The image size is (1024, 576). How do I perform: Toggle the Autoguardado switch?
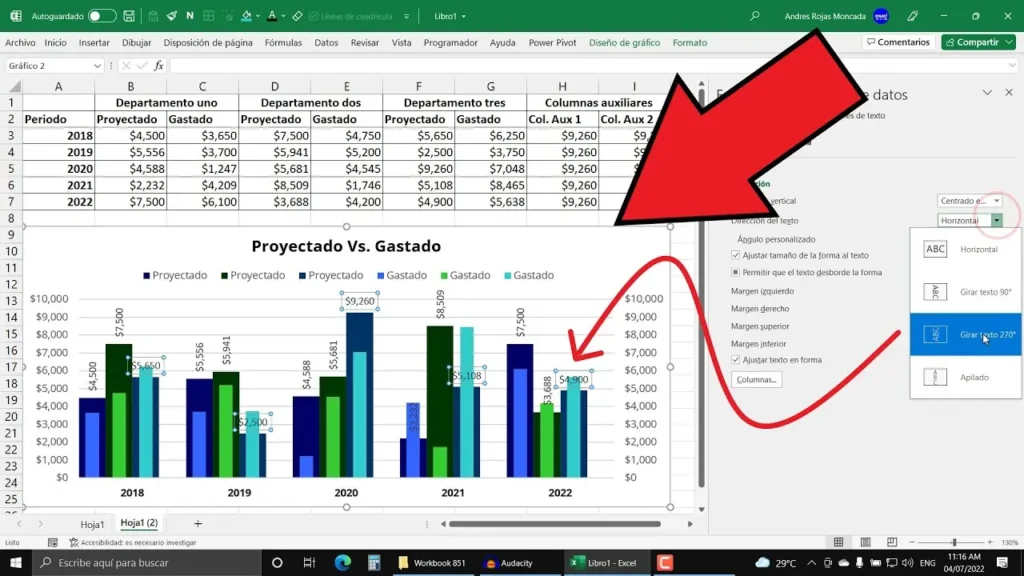click(x=102, y=16)
